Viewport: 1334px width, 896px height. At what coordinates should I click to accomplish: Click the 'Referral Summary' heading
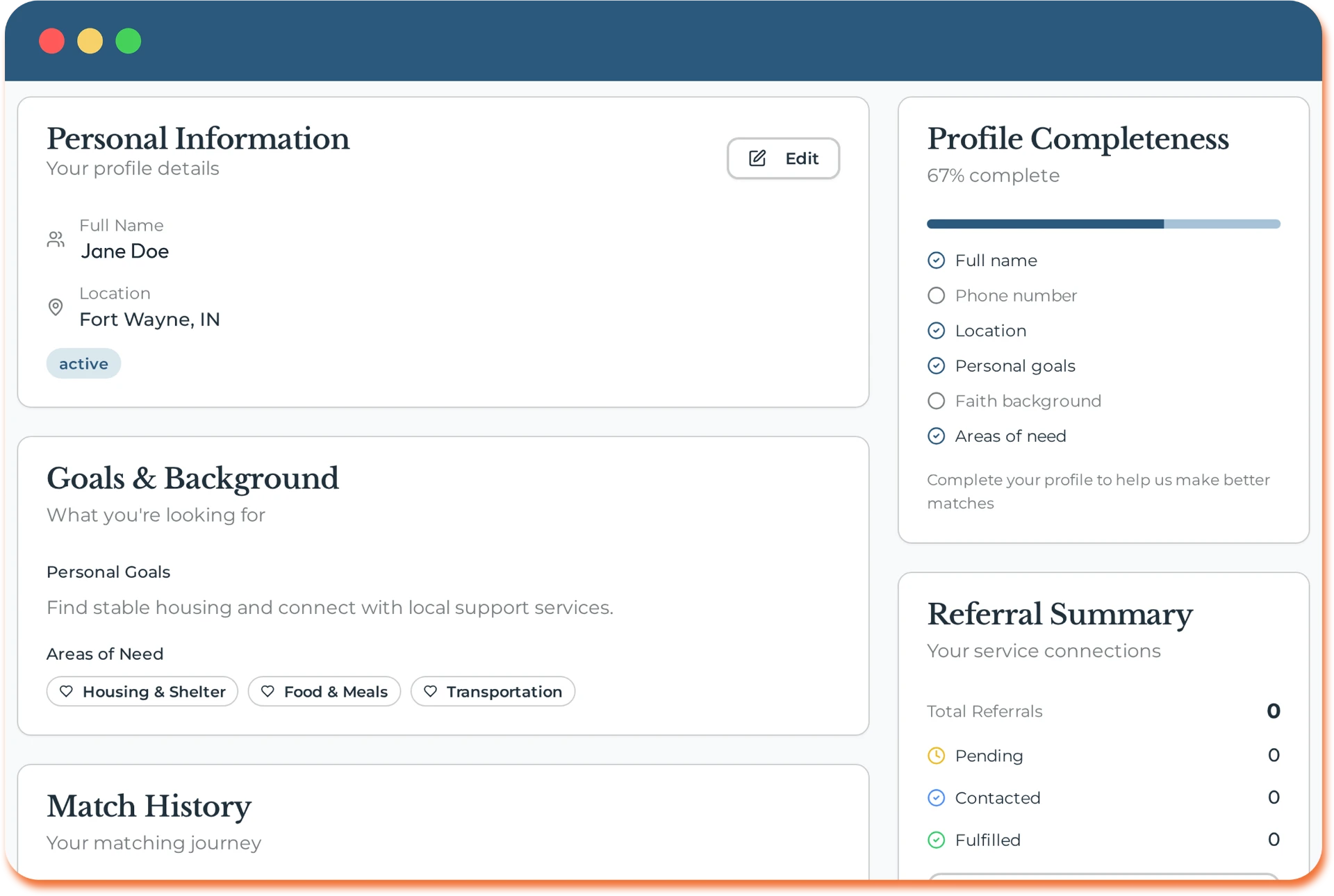click(1060, 615)
